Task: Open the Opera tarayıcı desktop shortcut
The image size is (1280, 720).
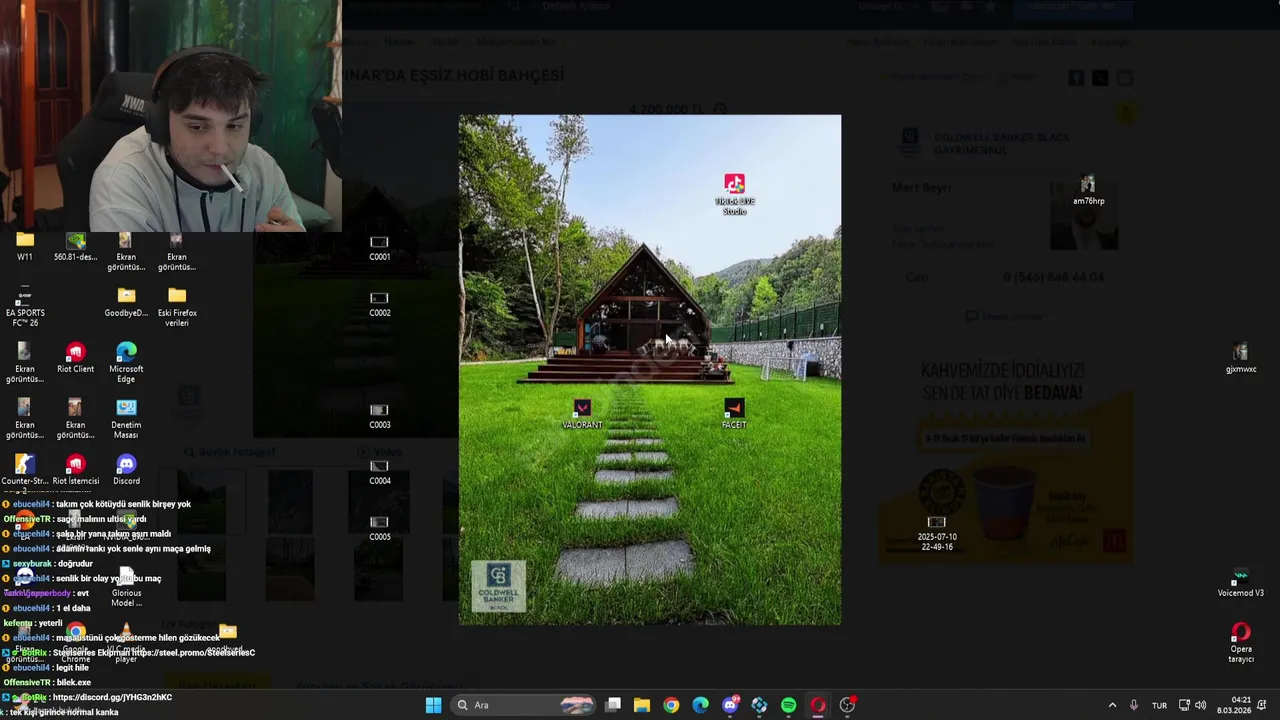Action: tap(1241, 642)
